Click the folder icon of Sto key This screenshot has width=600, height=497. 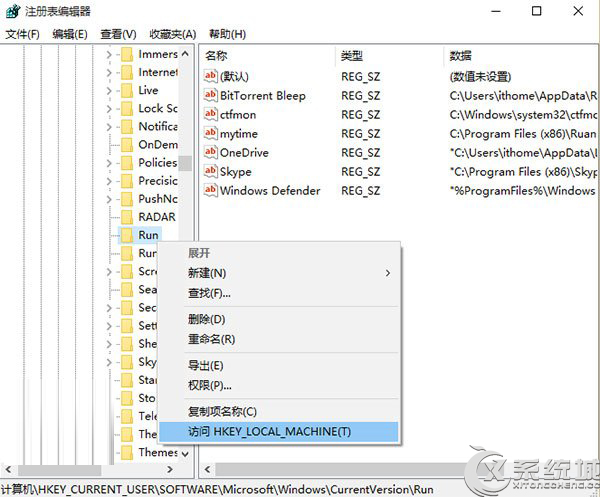point(127,398)
